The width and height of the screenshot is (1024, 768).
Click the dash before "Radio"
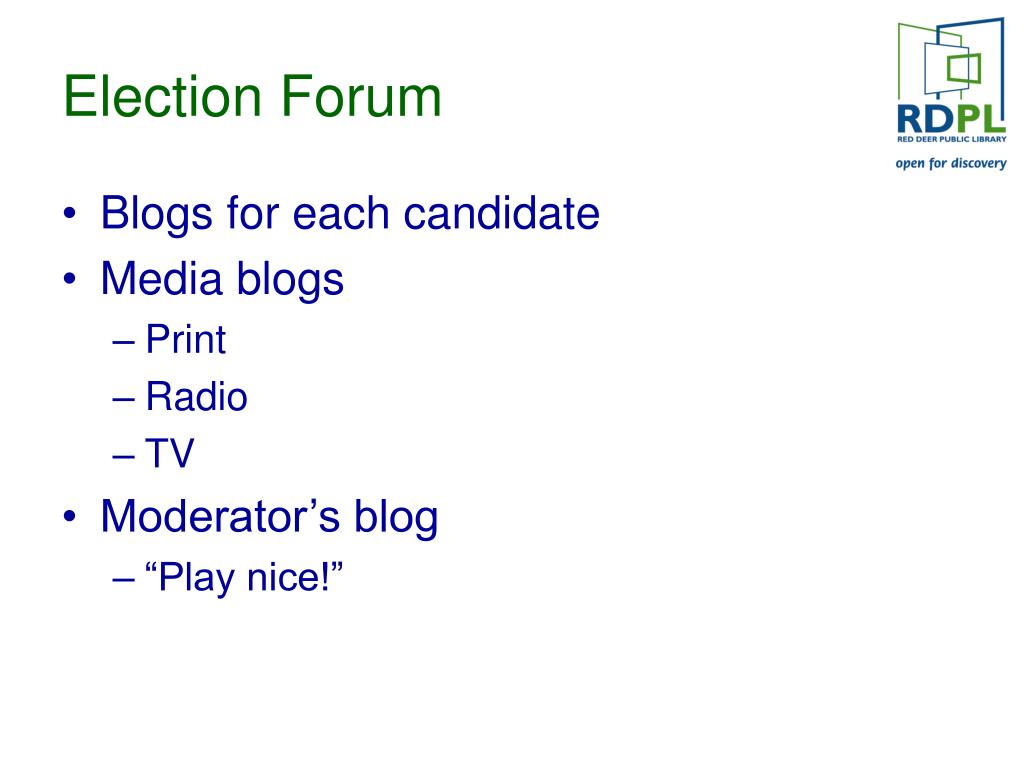(x=123, y=398)
